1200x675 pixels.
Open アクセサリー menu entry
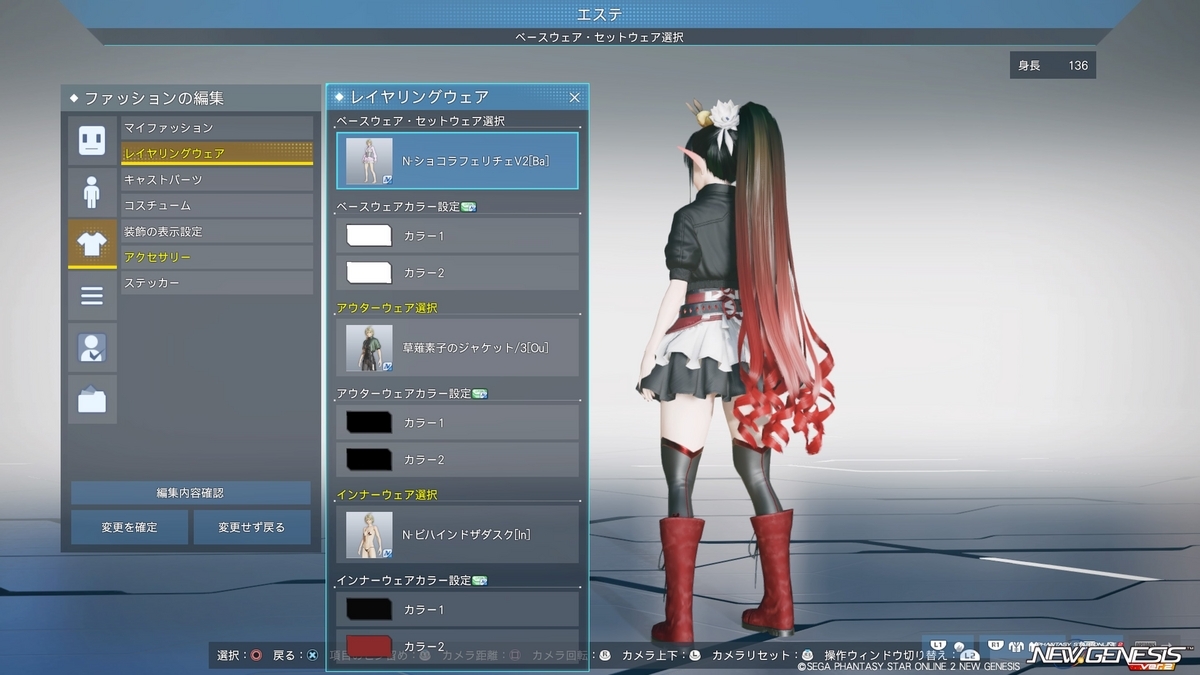[x=217, y=257]
